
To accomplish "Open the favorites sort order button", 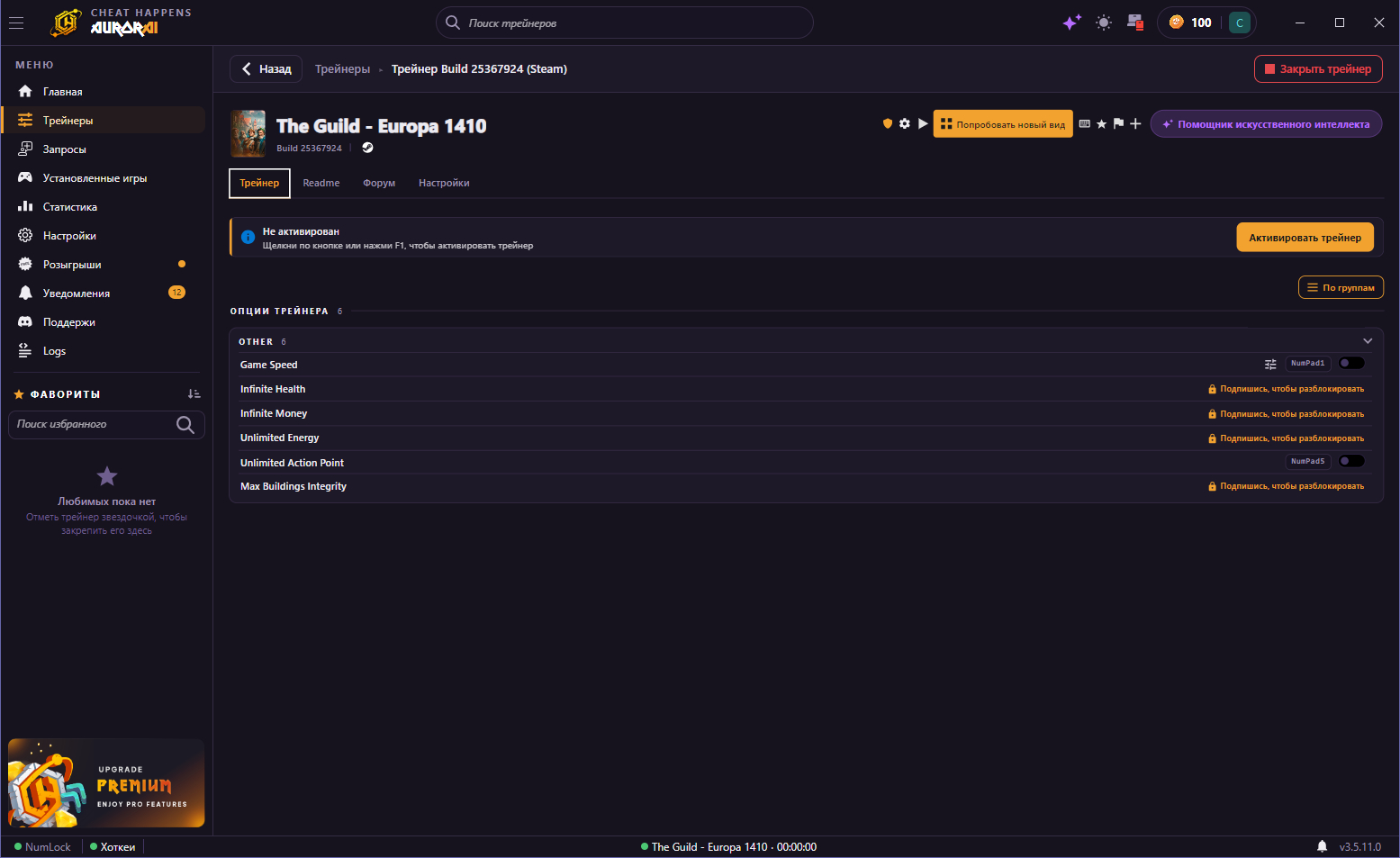I will [x=194, y=394].
